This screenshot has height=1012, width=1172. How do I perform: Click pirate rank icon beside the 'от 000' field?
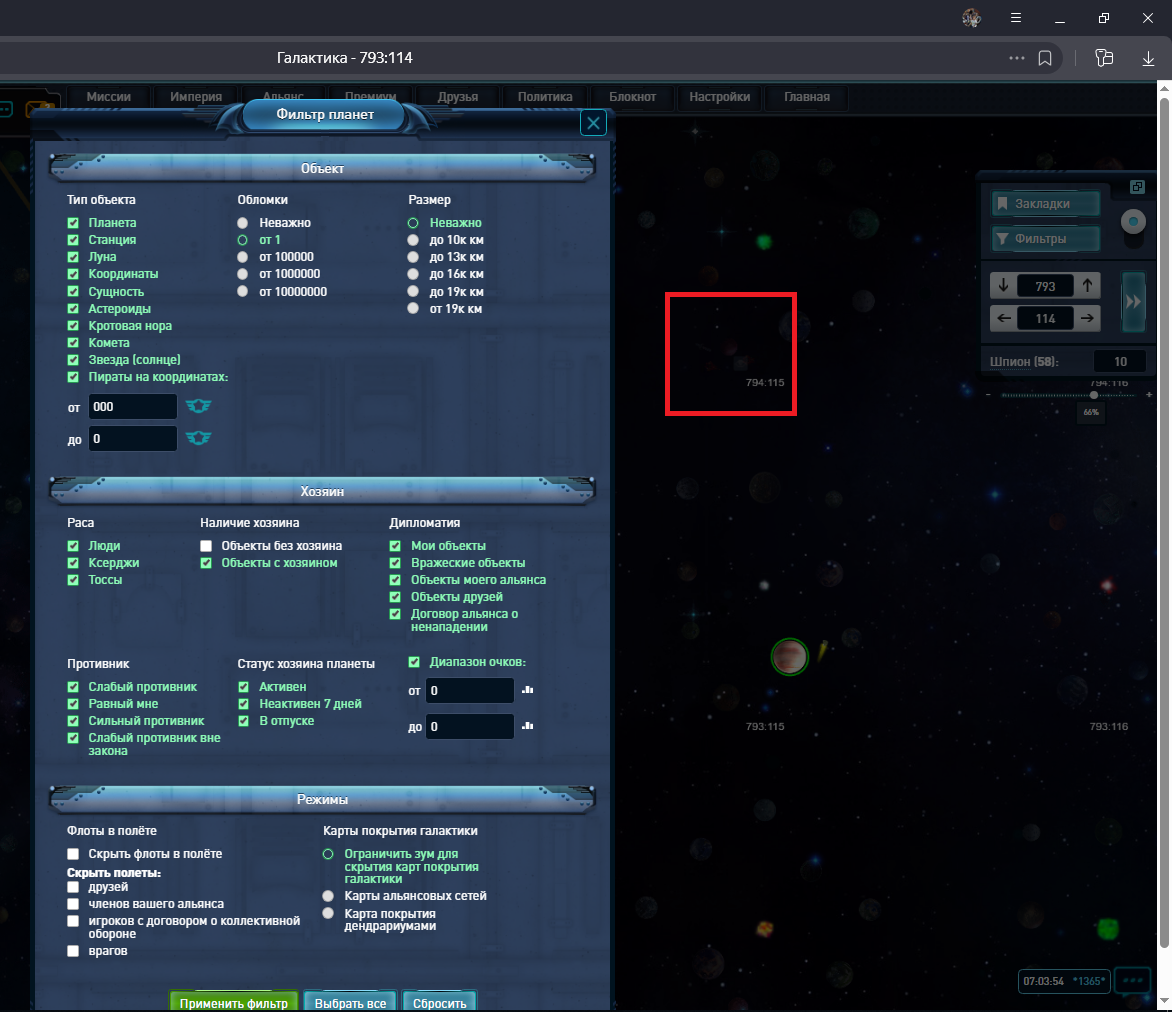coord(198,406)
